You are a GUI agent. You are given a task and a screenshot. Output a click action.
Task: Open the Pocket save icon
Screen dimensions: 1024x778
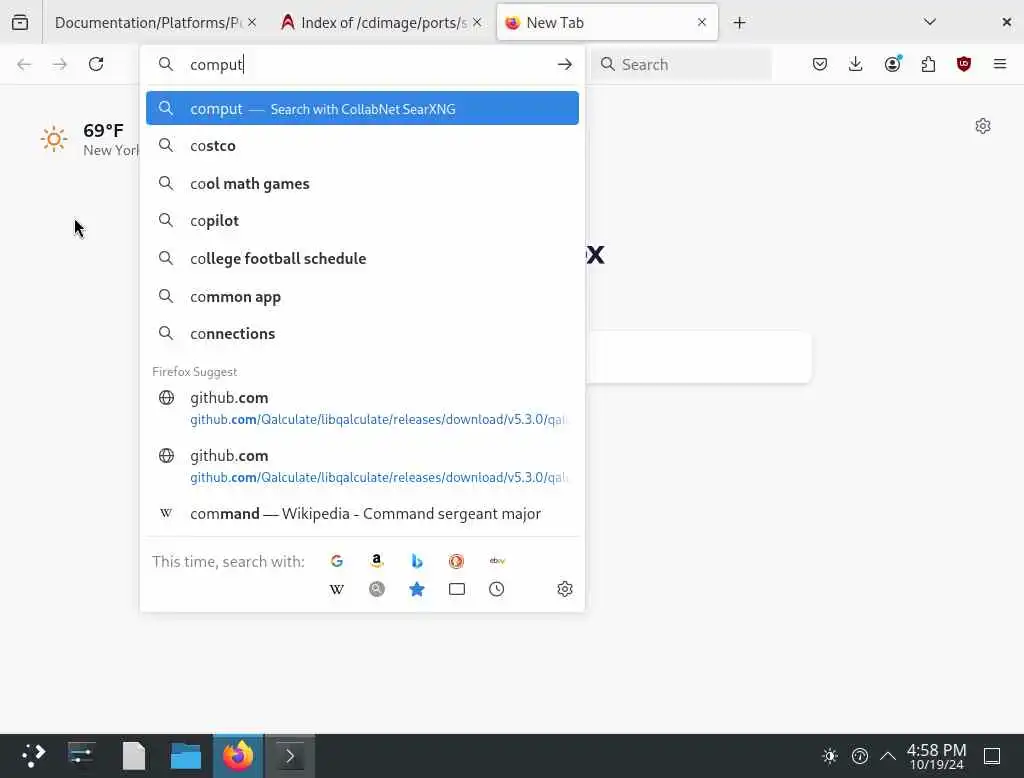[820, 64]
